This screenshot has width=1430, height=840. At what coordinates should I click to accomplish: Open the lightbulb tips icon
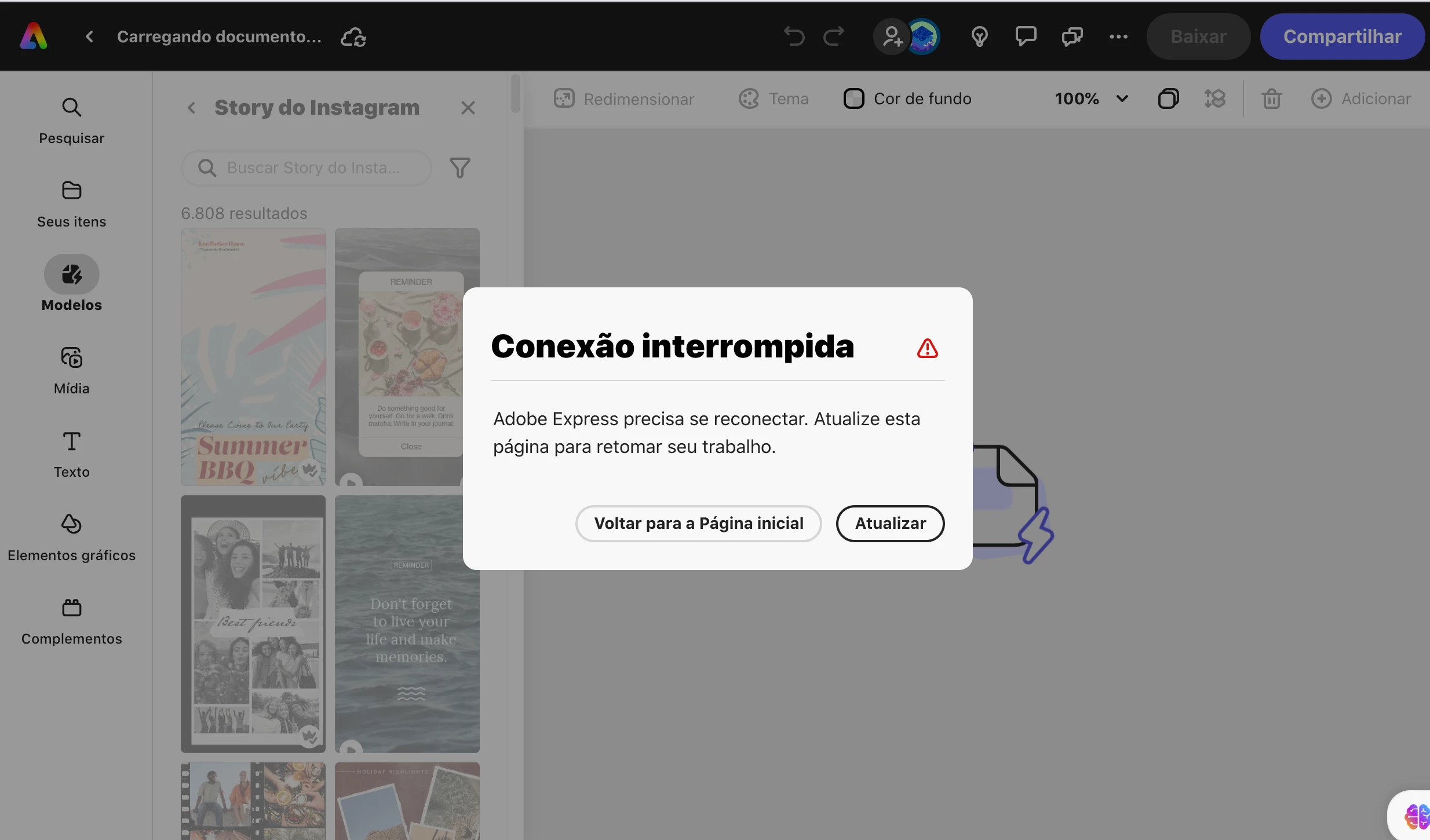click(979, 36)
